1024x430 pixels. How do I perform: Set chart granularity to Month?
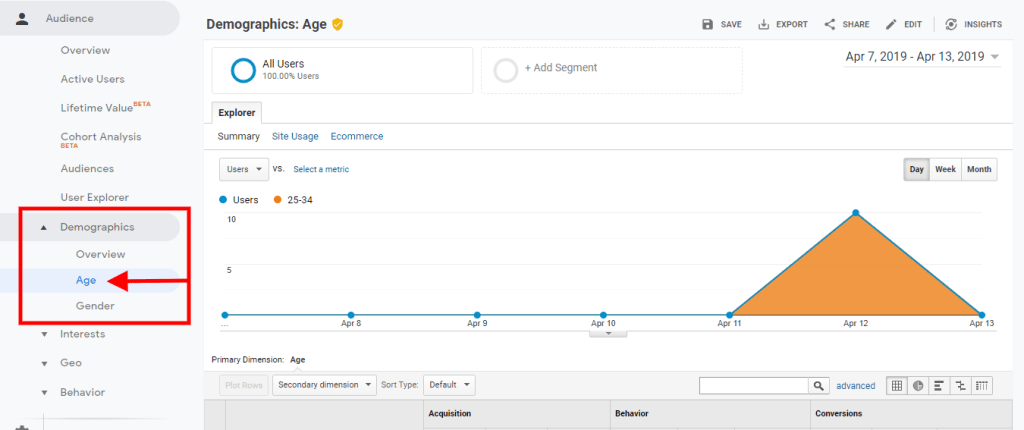pyautogui.click(x=979, y=170)
